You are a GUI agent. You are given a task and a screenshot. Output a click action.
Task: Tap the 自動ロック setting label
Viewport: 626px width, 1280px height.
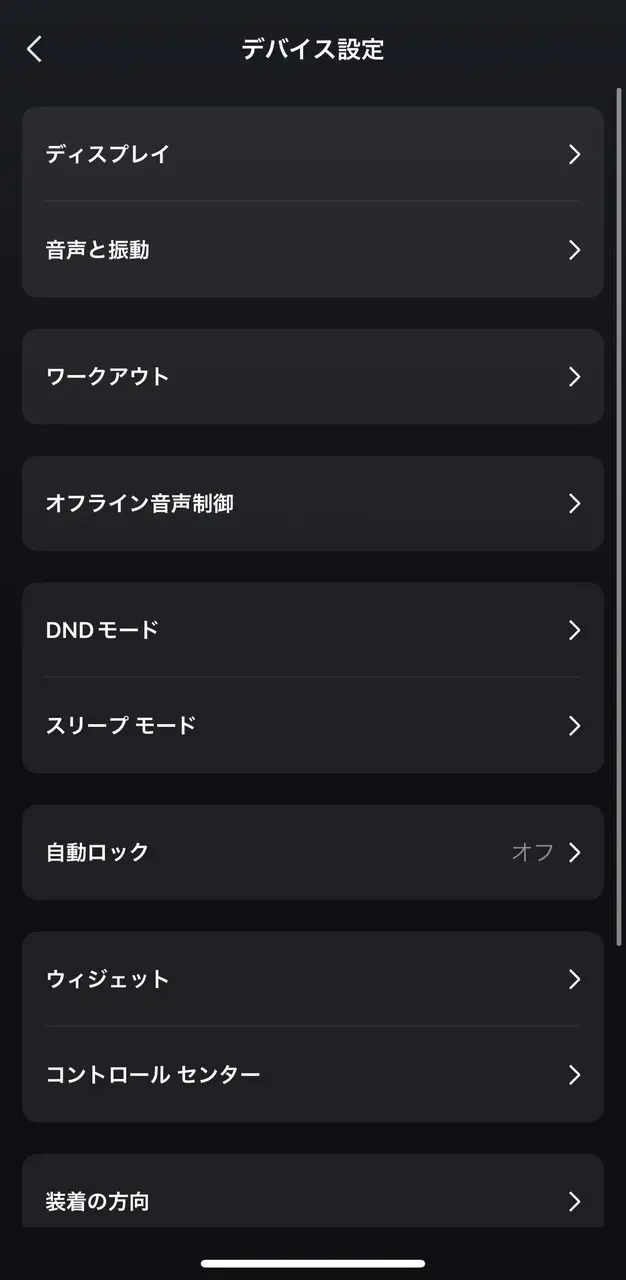(98, 852)
